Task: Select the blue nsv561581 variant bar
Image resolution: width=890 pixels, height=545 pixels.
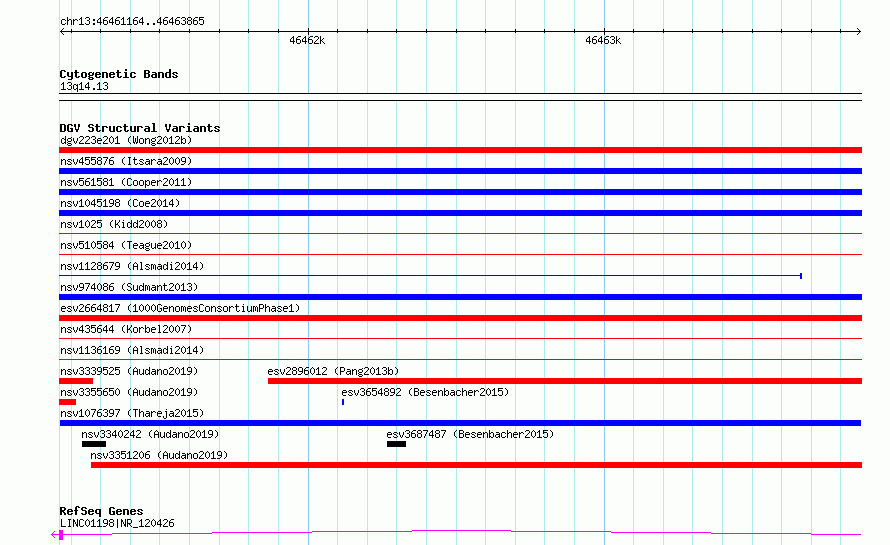Action: point(460,192)
